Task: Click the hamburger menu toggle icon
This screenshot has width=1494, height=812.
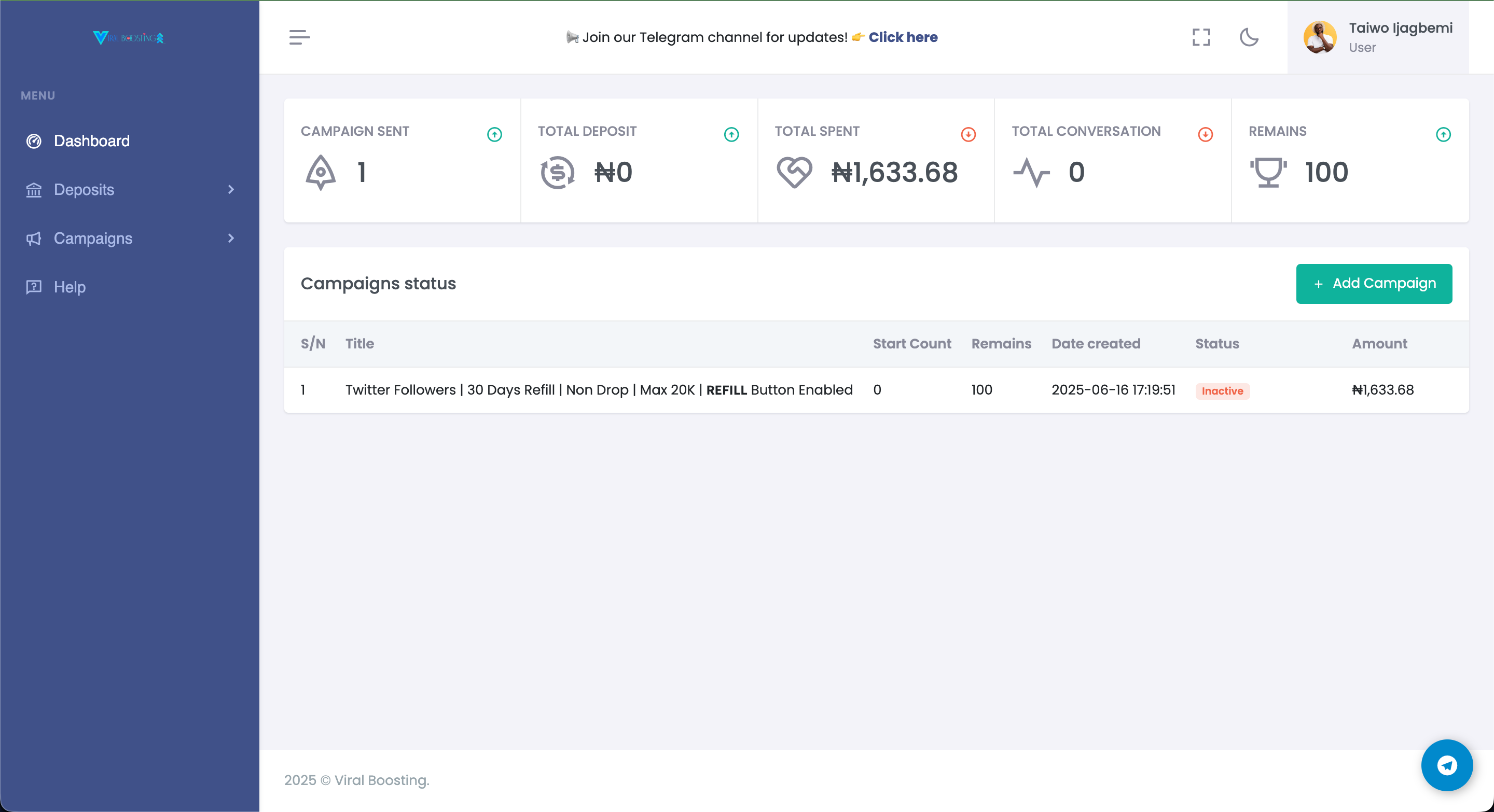Action: point(299,37)
